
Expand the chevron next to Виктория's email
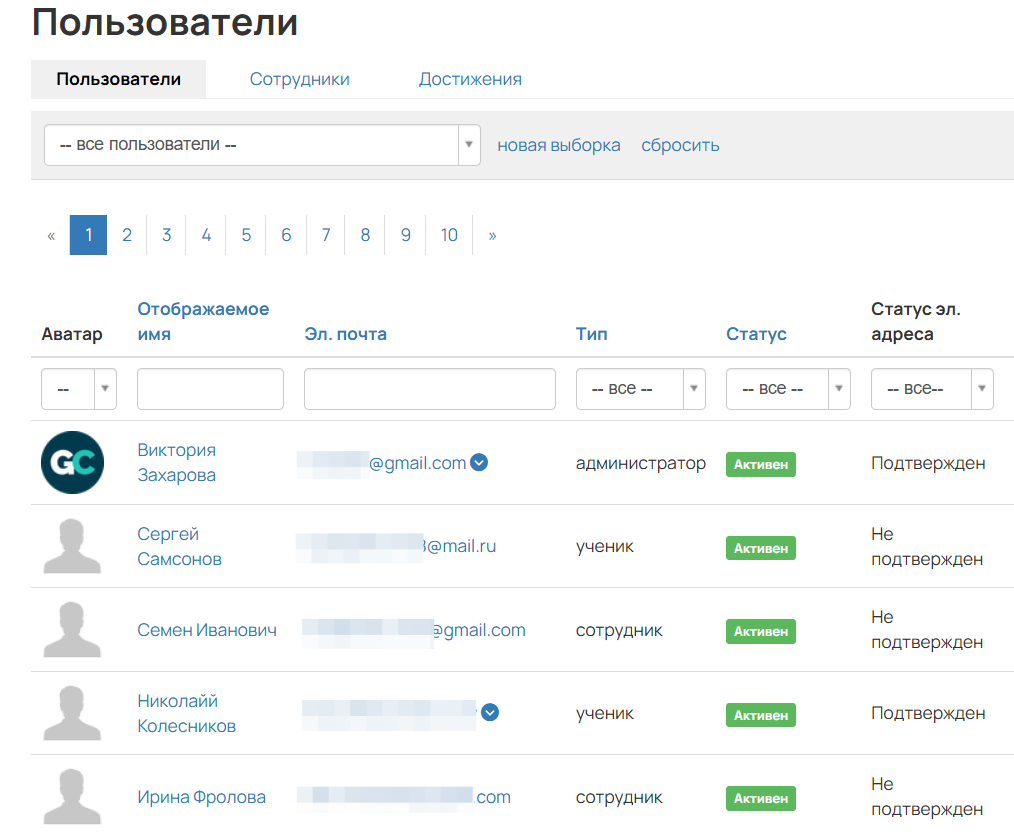pyautogui.click(x=479, y=462)
